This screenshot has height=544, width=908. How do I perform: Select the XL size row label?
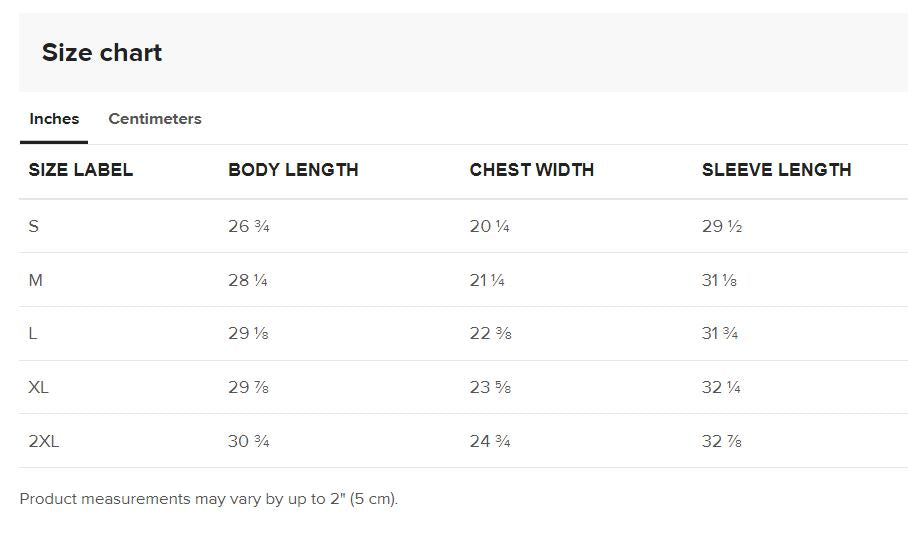[x=38, y=387]
